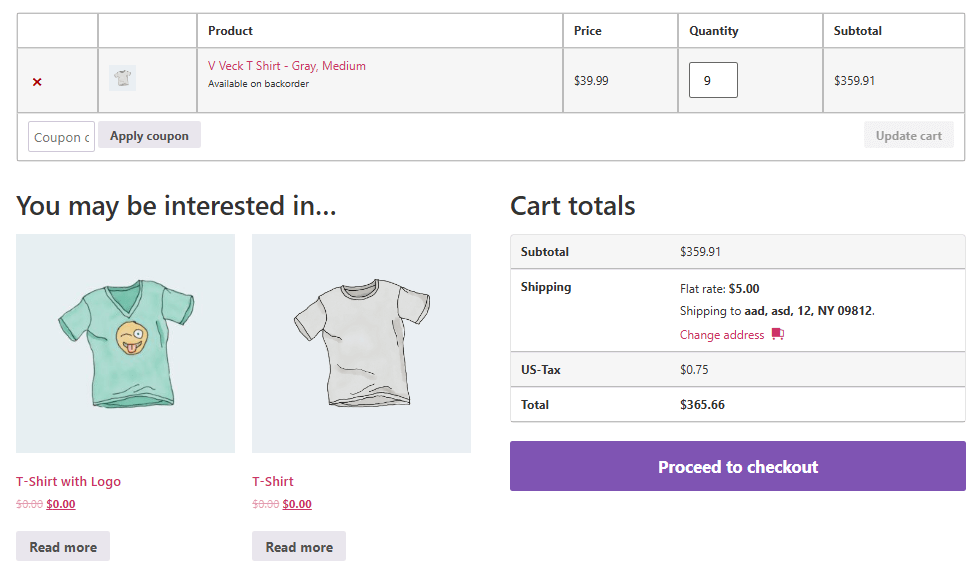The height and width of the screenshot is (583, 971).
Task: Click the Quantity column header
Action: pos(714,31)
